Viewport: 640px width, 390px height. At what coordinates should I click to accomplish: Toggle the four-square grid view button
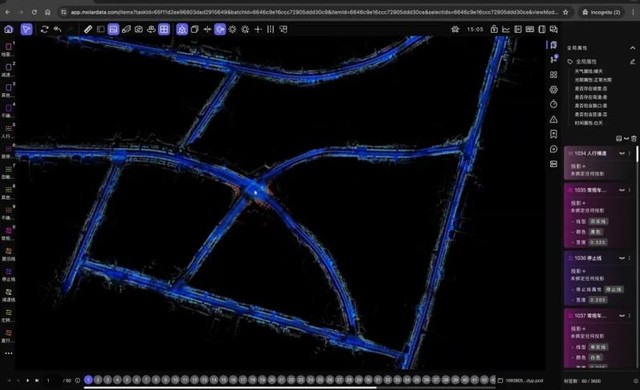pos(164,29)
